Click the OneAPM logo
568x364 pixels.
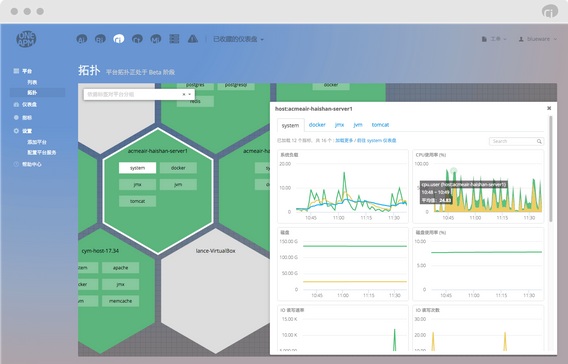[x=26, y=39]
